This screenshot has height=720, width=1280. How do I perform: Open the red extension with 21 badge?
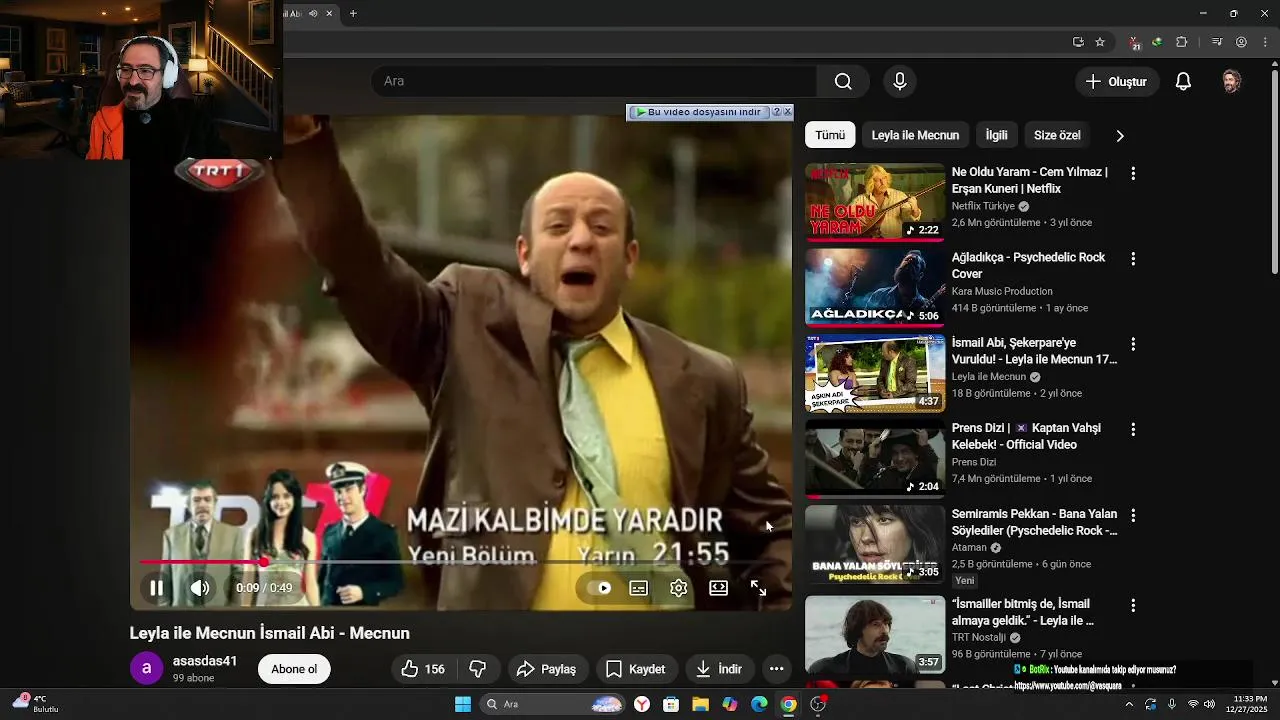point(1135,43)
